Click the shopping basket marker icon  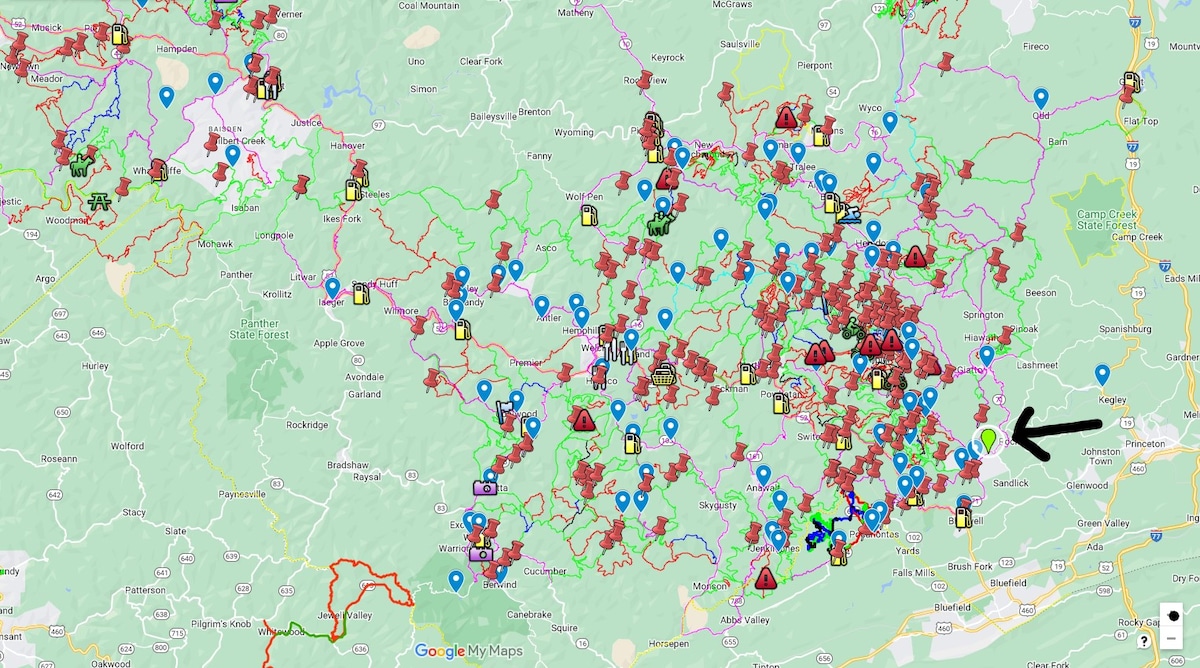coord(662,376)
